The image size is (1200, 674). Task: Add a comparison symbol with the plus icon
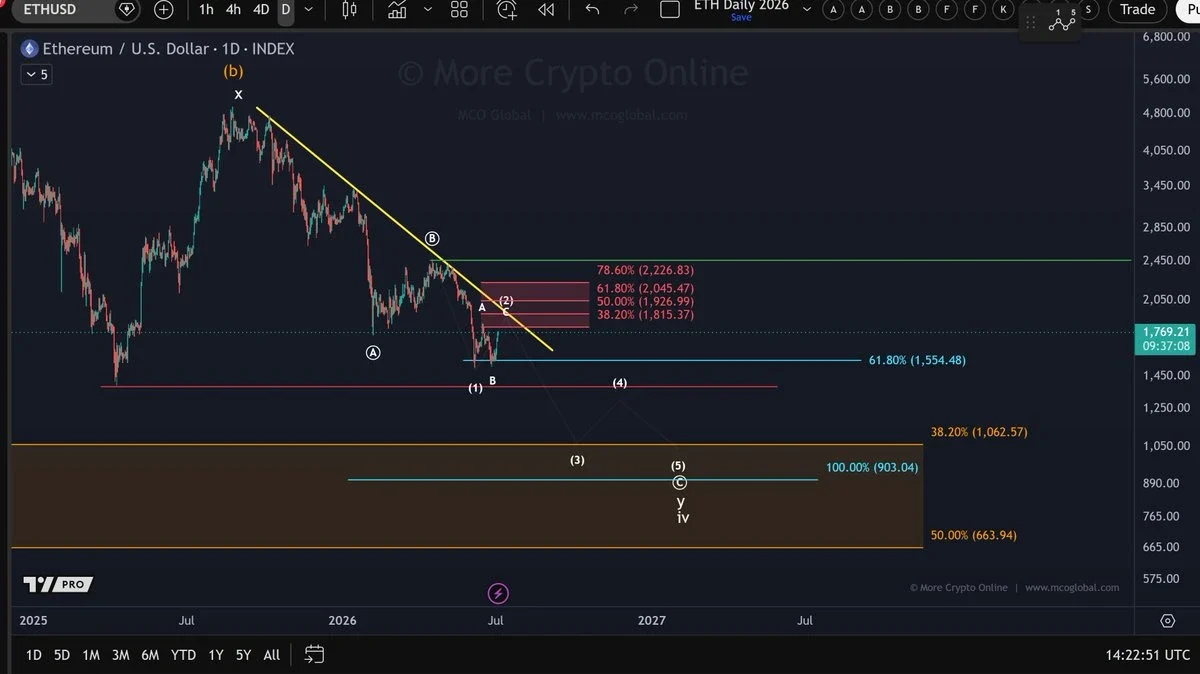(x=164, y=10)
